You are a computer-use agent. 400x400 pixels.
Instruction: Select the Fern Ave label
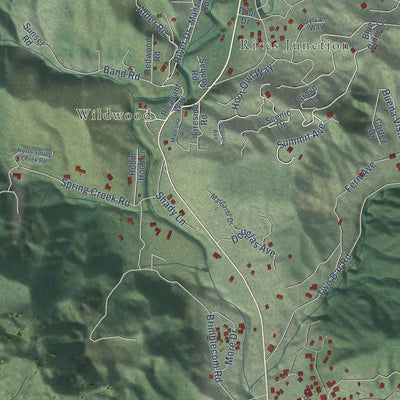click(361, 177)
